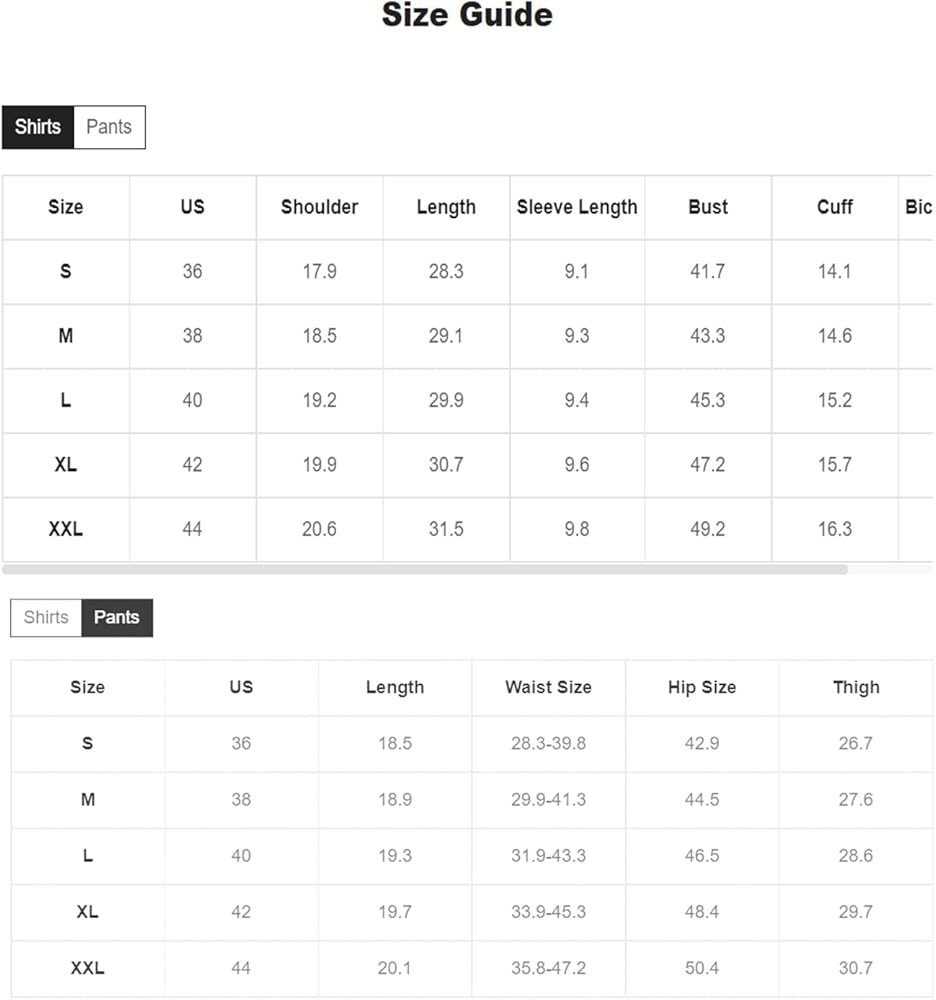The image size is (936, 1000).
Task: Click the Thigh column header
Action: (x=856, y=687)
